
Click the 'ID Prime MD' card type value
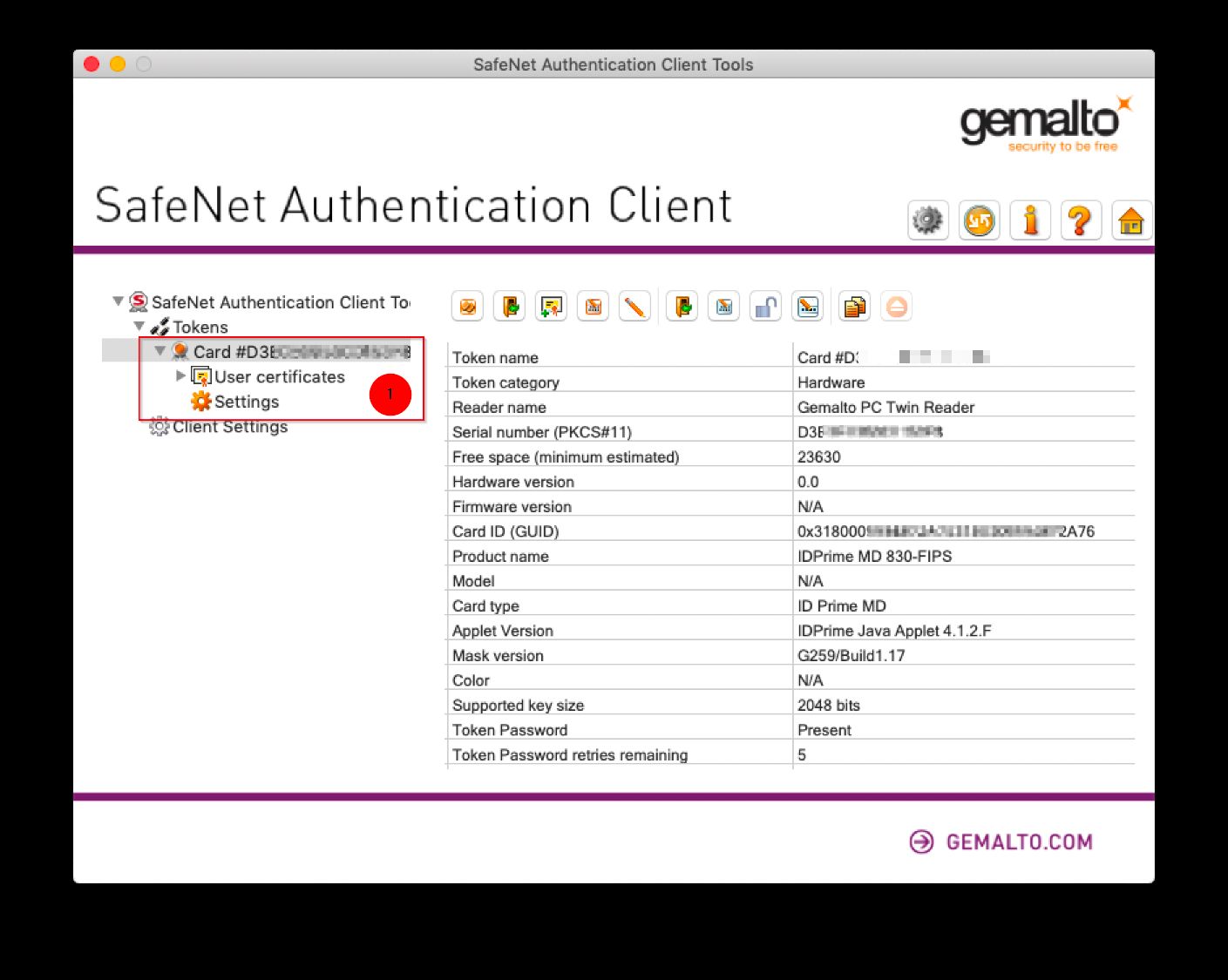click(841, 605)
